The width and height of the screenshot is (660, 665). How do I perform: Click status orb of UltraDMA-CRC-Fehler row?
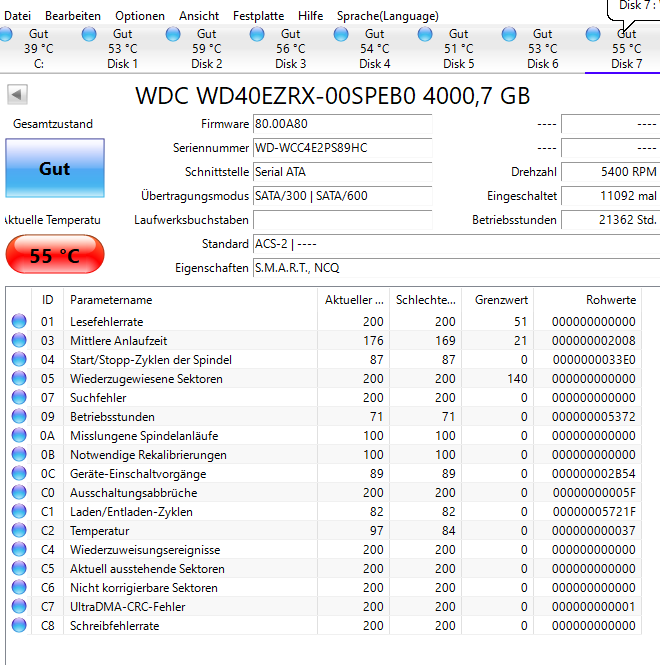coord(19,606)
